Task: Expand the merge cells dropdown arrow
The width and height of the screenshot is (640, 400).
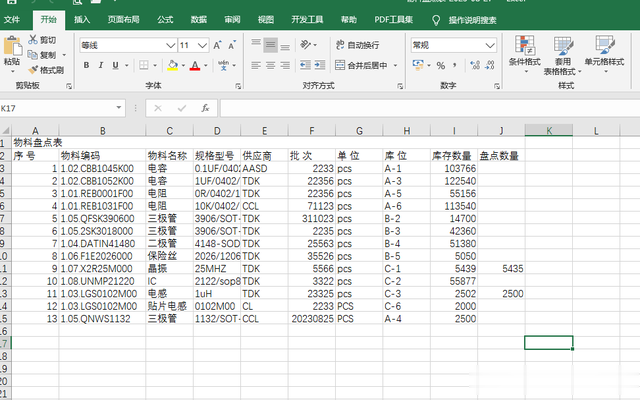Action: (396, 65)
